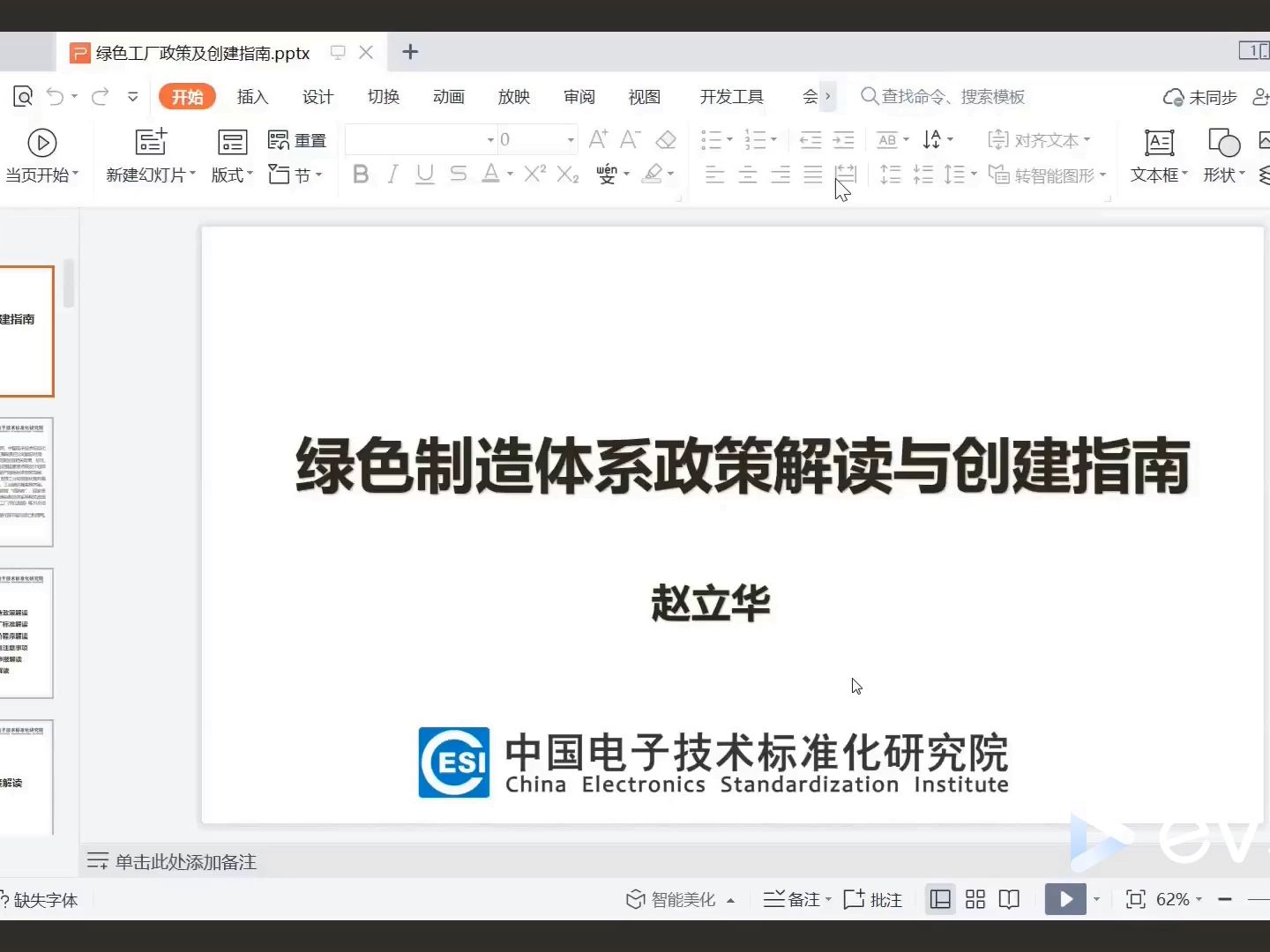1270x952 pixels.
Task: Open a new document tab
Action: click(x=409, y=52)
